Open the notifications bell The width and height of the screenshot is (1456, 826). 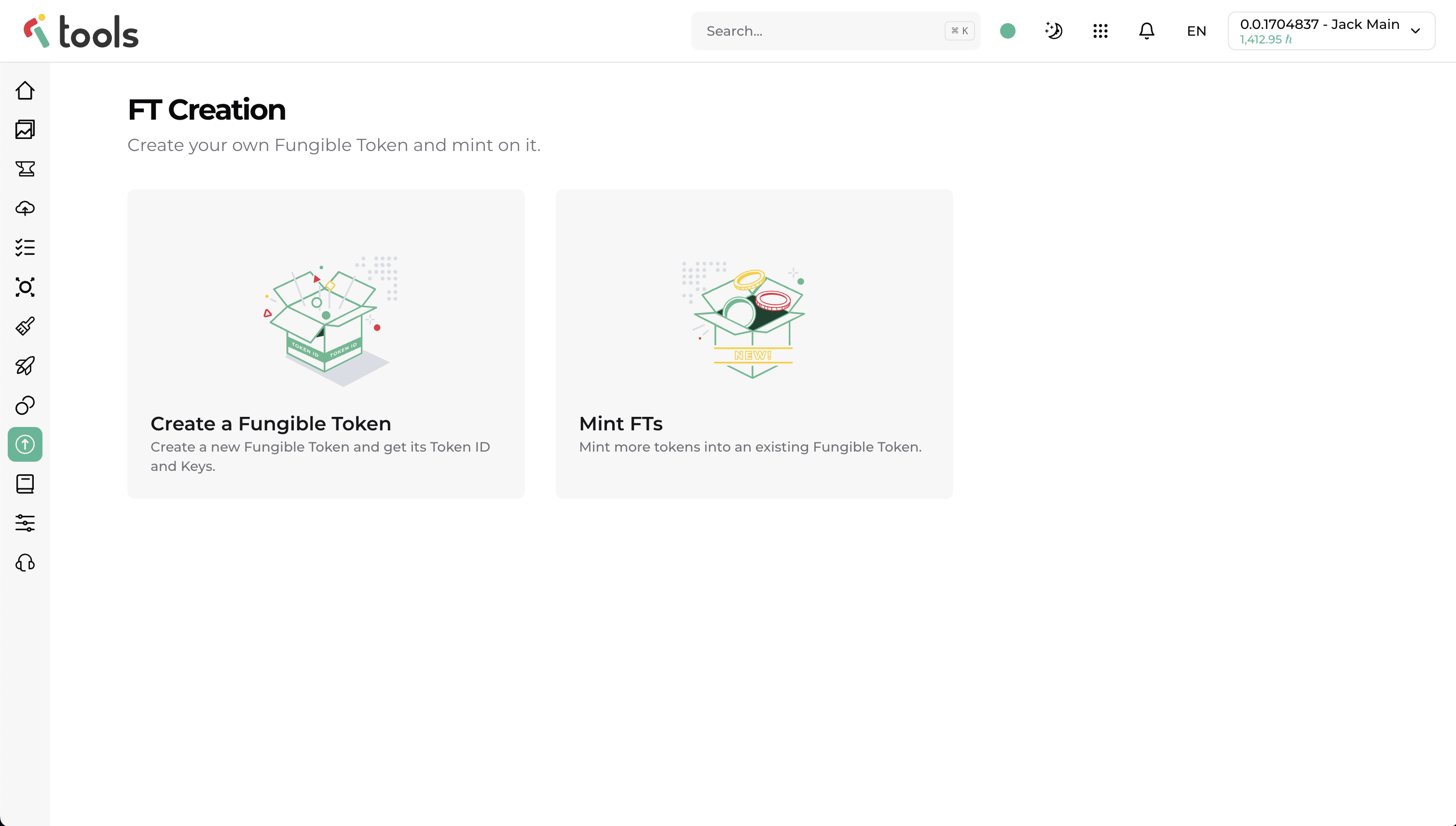(x=1146, y=30)
